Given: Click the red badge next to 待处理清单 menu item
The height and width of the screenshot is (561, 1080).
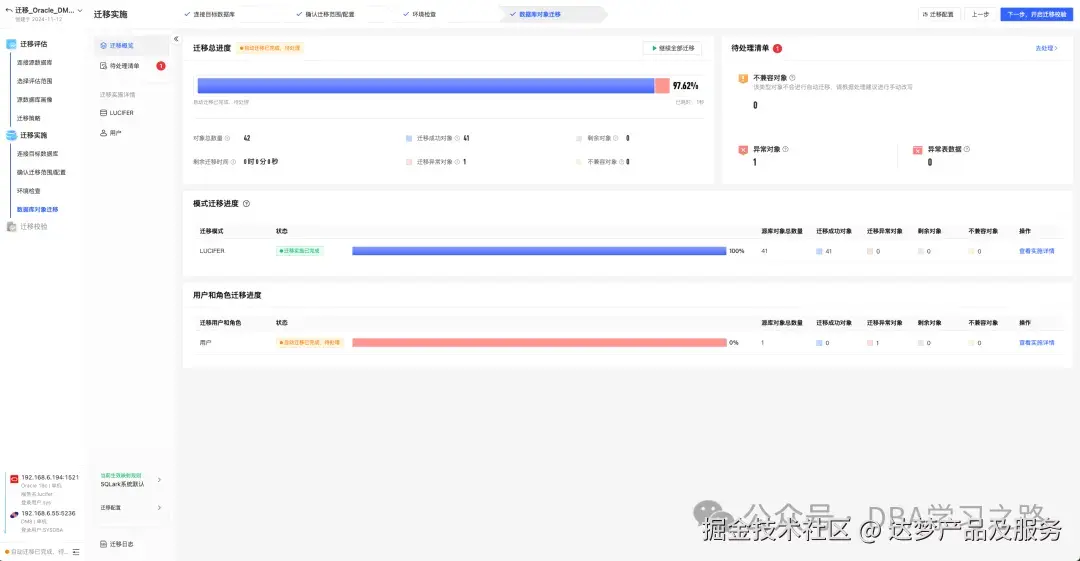Looking at the screenshot, I should click(160, 66).
